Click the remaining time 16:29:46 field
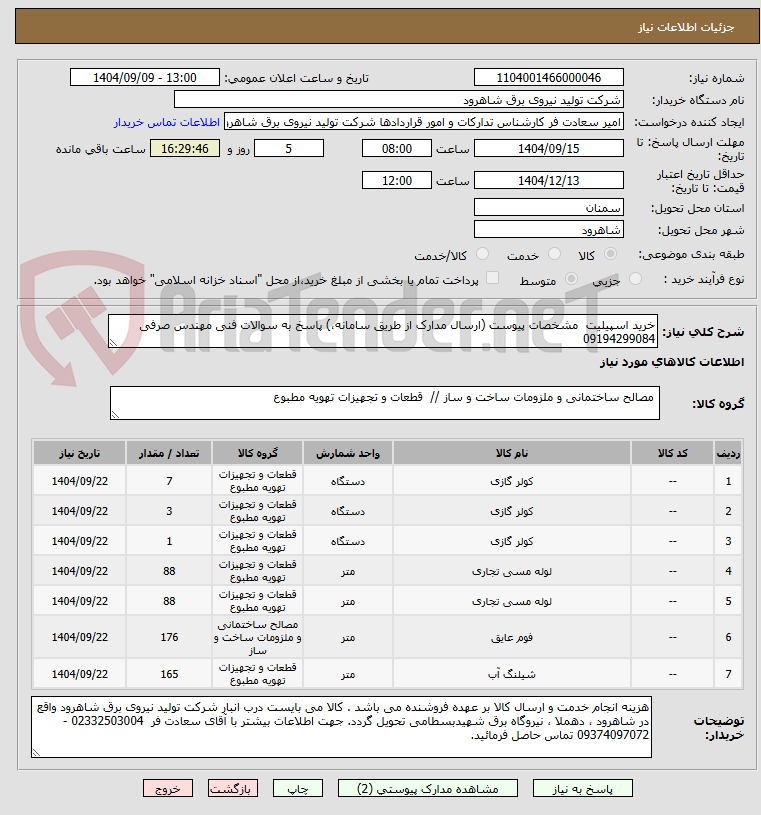Viewport: 761px width, 815px height. point(185,148)
